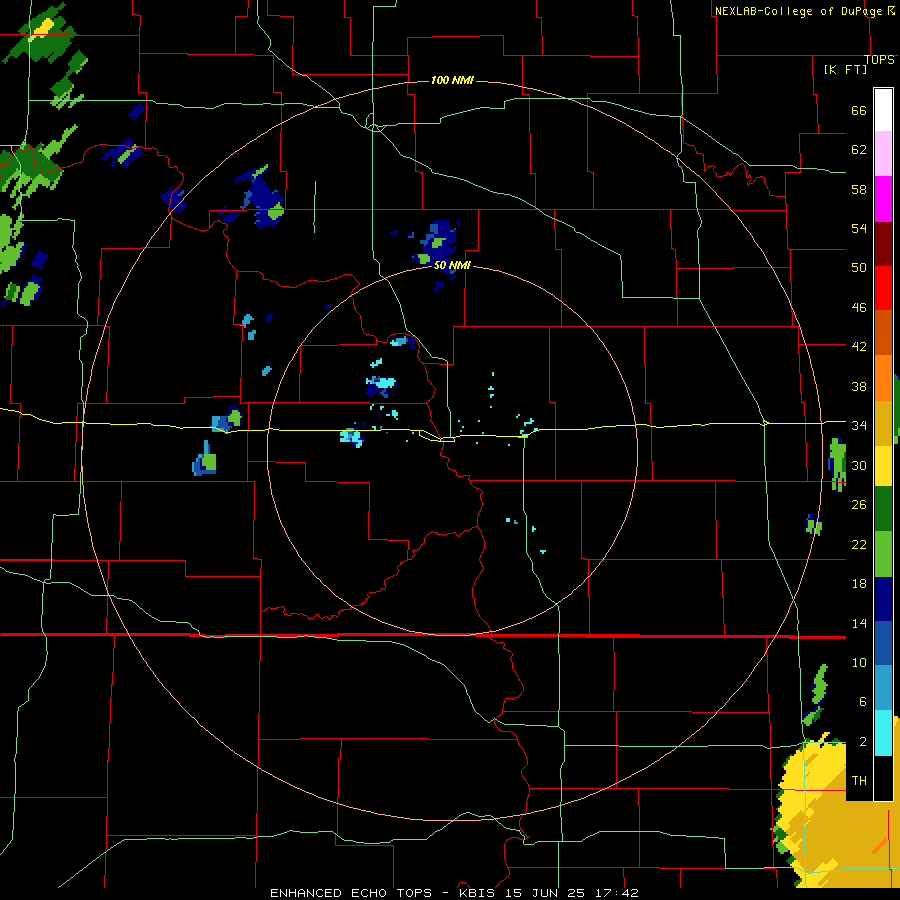Click the 30 value on the scale
This screenshot has width=900, height=900.
pos(859,465)
